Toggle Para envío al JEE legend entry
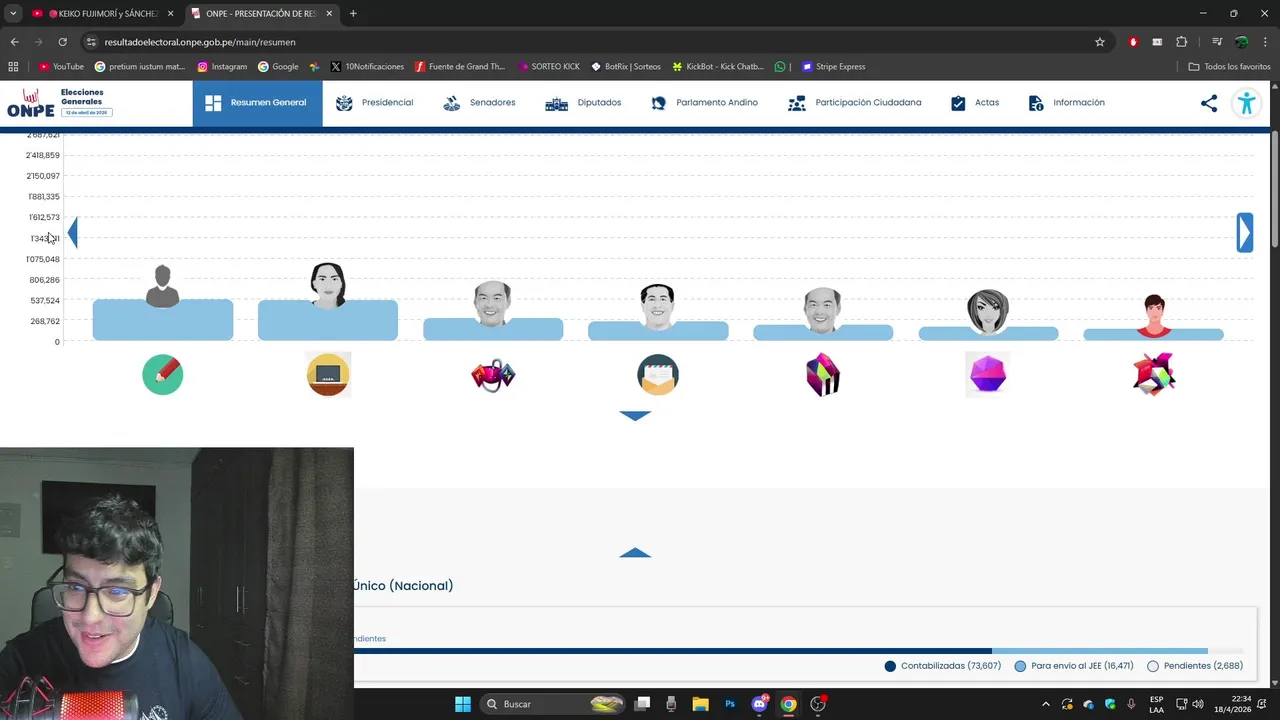1280x720 pixels. click(x=1074, y=666)
